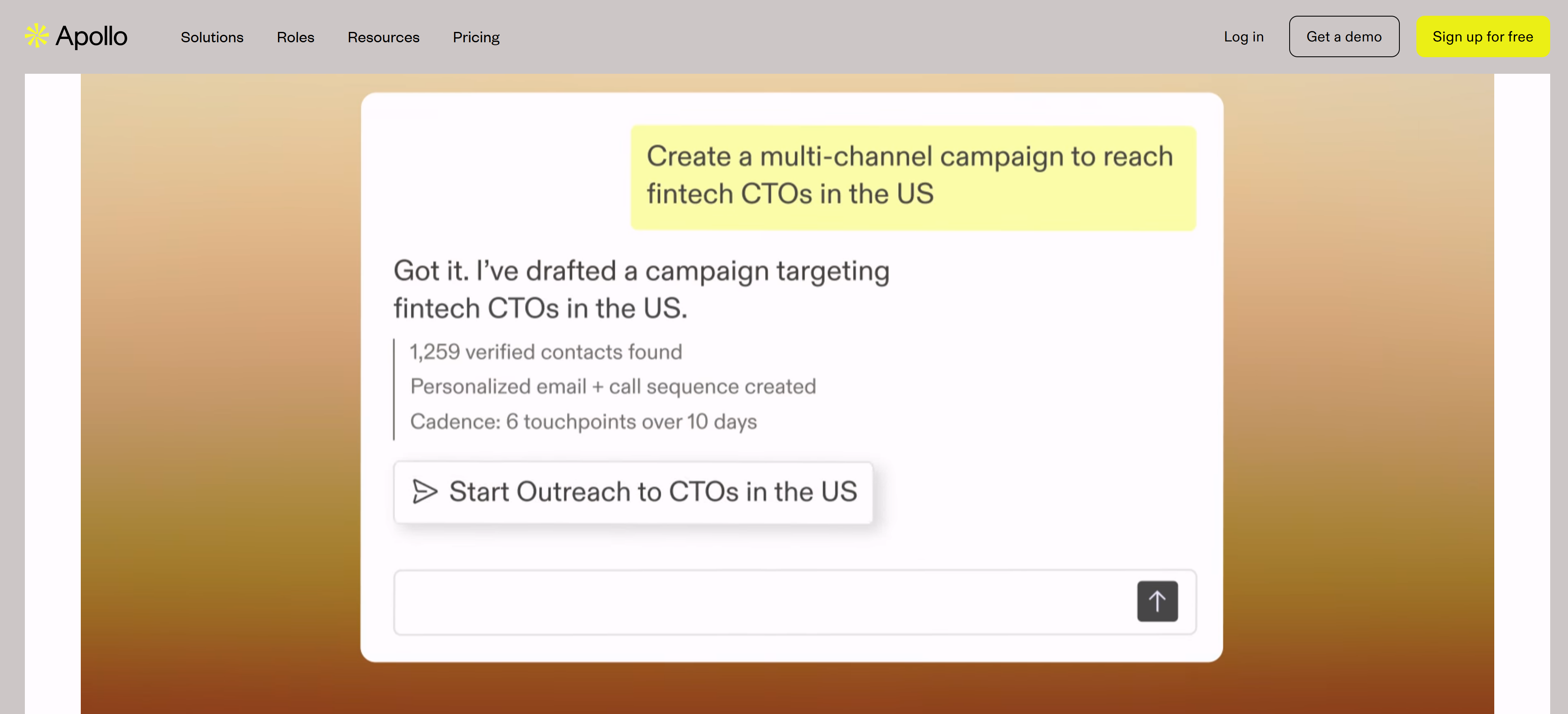1568x714 pixels.
Task: Go to the Pricing page
Action: tap(476, 37)
